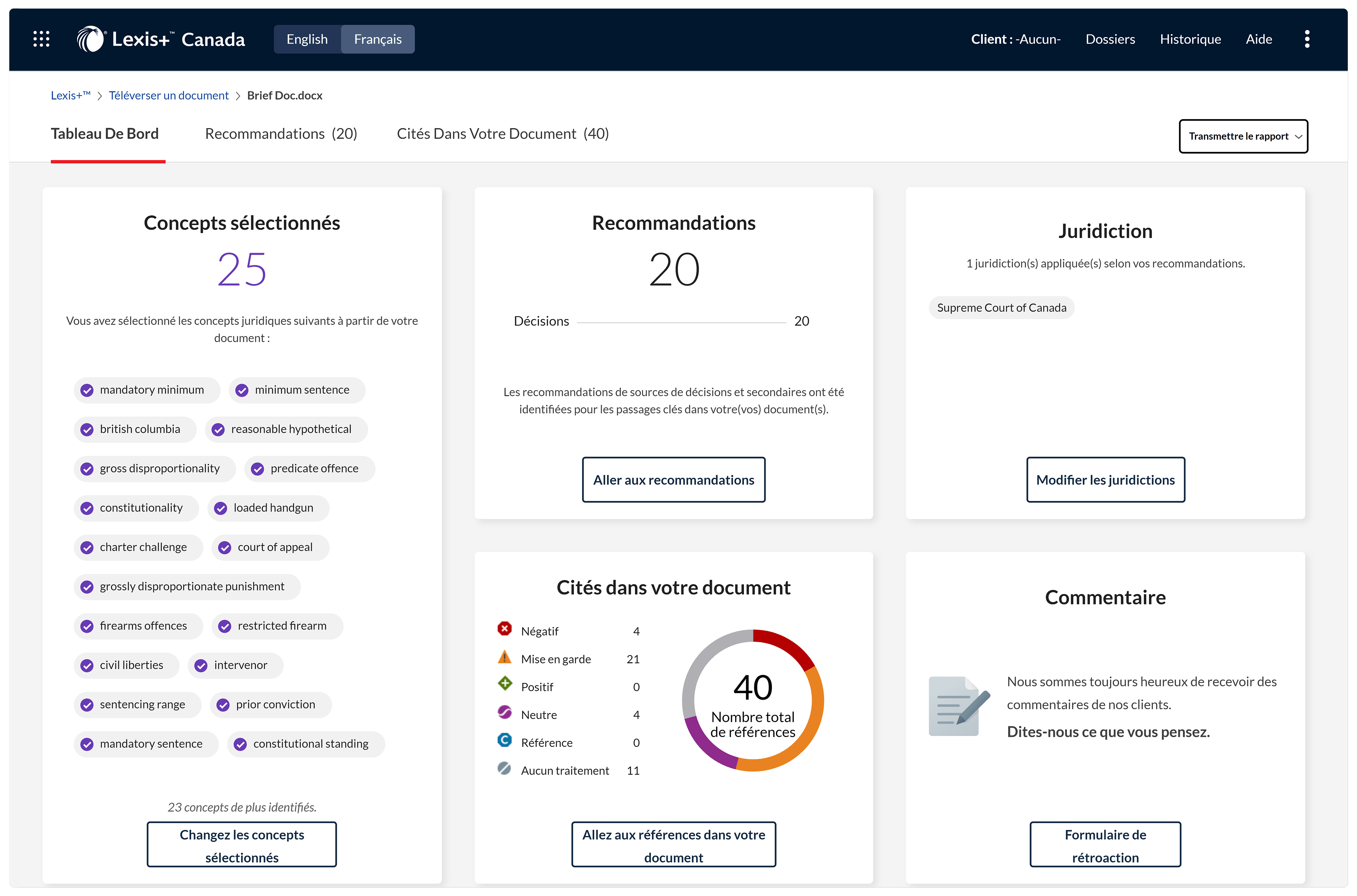Open the Recommandations (20) tab
The height and width of the screenshot is (896, 1357).
tap(281, 134)
